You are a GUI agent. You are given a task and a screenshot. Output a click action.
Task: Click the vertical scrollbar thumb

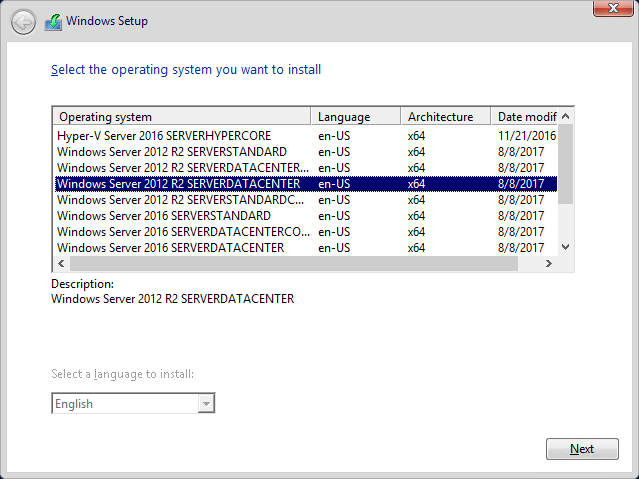click(565, 164)
